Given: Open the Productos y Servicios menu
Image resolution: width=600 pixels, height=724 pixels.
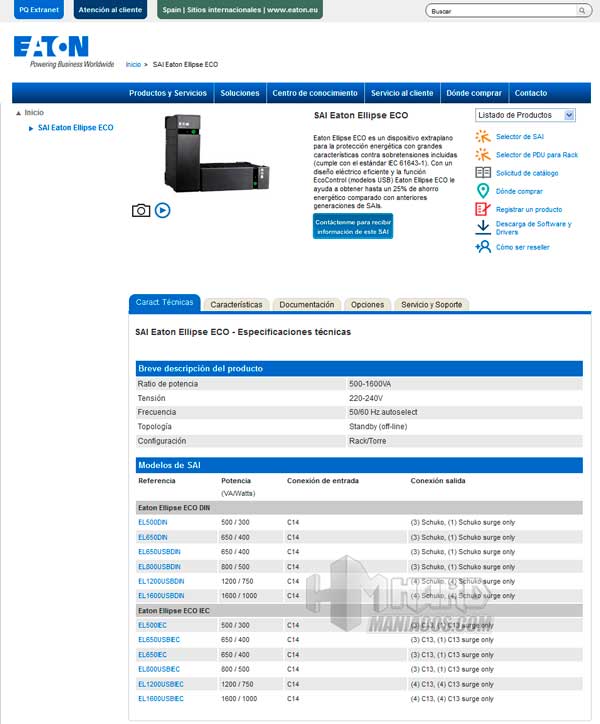Looking at the screenshot, I should [x=168, y=93].
